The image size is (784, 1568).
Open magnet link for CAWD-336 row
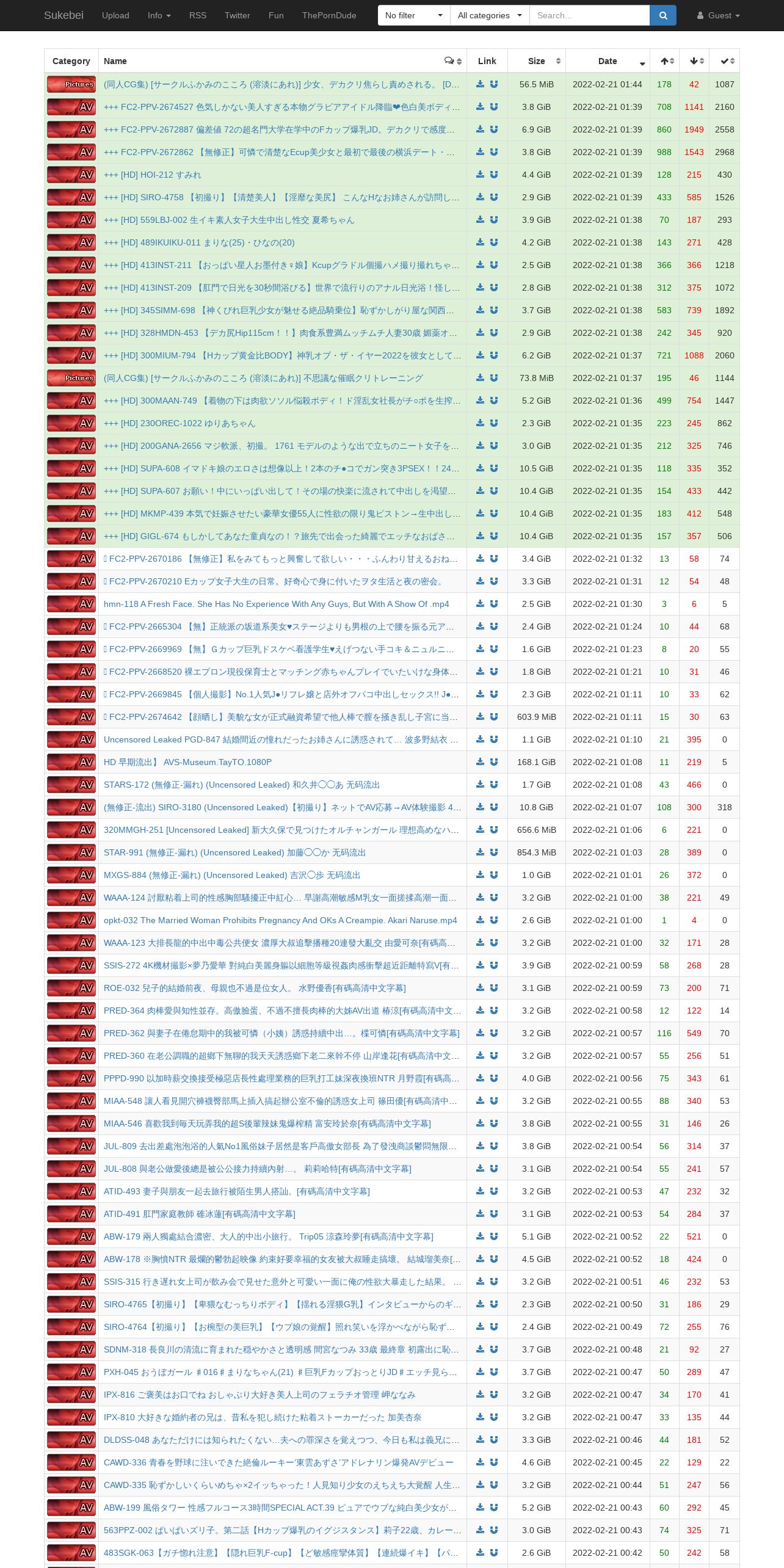pos(494,1462)
